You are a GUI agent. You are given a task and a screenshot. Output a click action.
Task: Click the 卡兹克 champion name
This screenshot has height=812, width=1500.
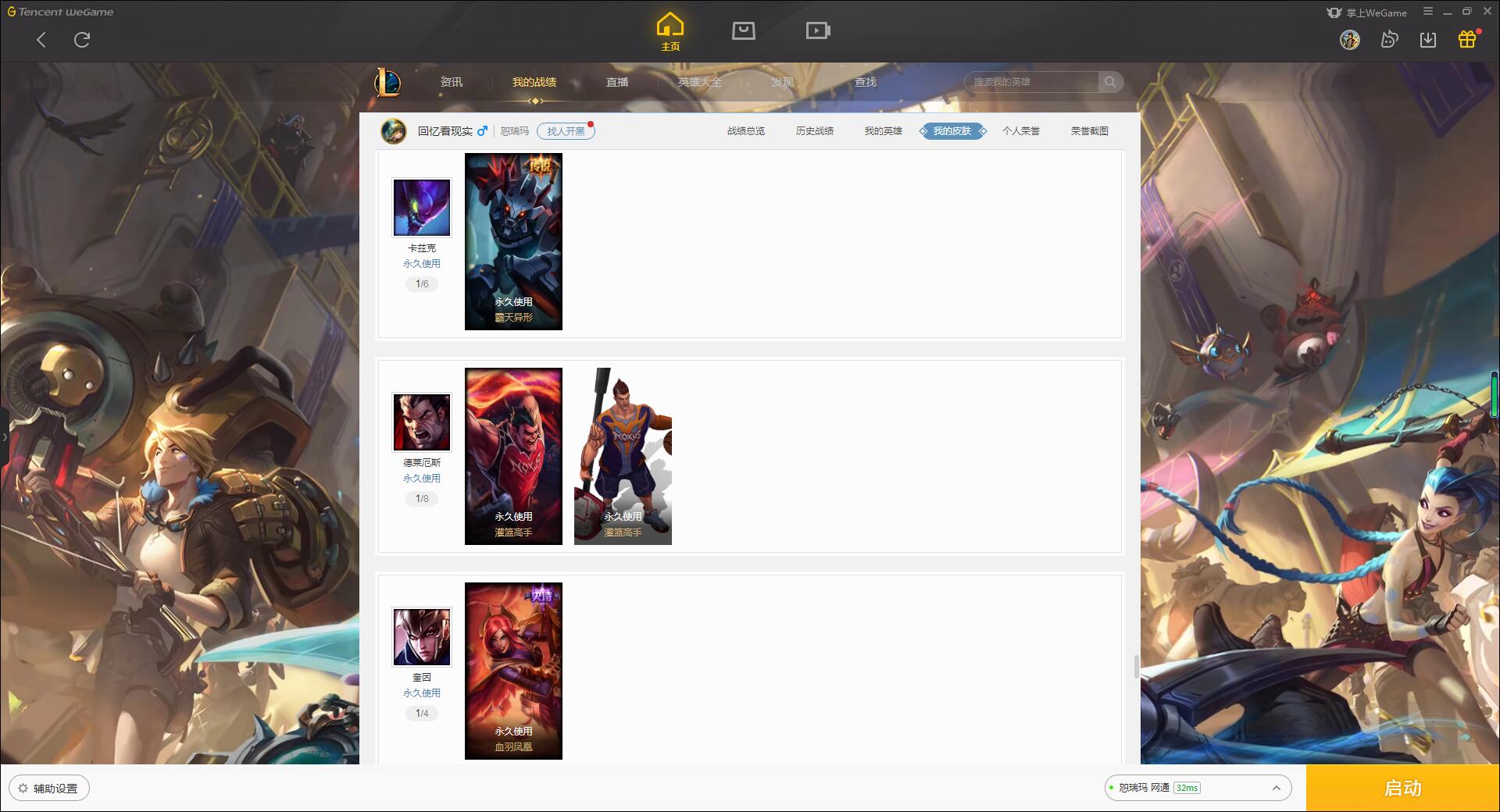pyautogui.click(x=422, y=248)
